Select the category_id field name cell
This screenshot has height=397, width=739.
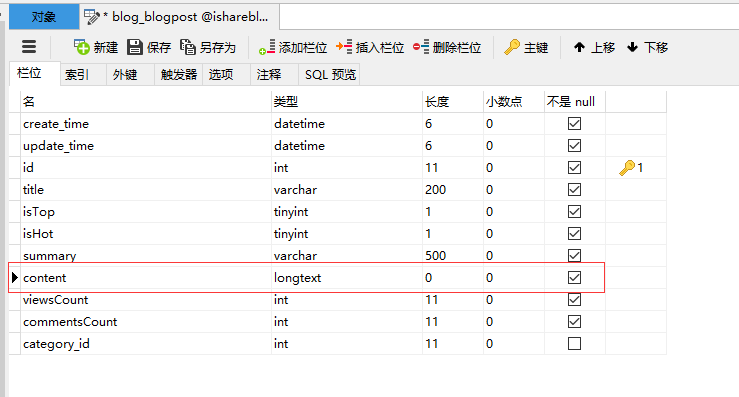pyautogui.click(x=146, y=344)
